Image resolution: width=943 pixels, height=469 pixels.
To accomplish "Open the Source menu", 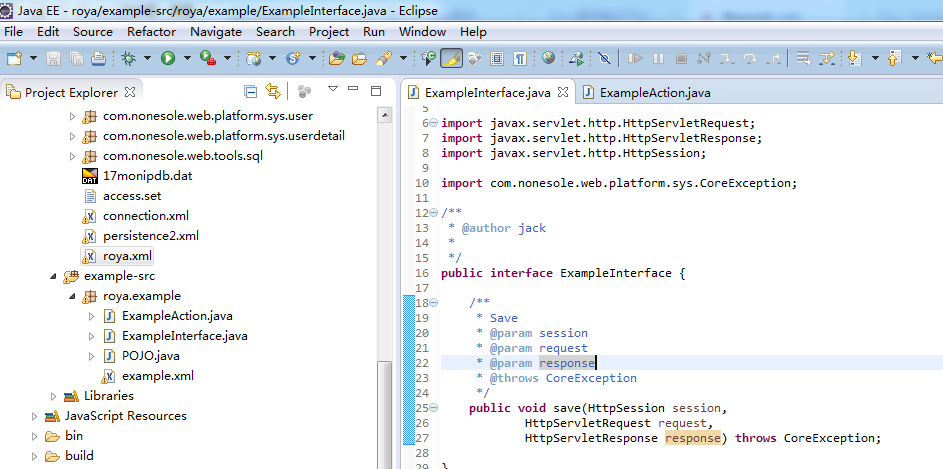I will tap(93, 32).
